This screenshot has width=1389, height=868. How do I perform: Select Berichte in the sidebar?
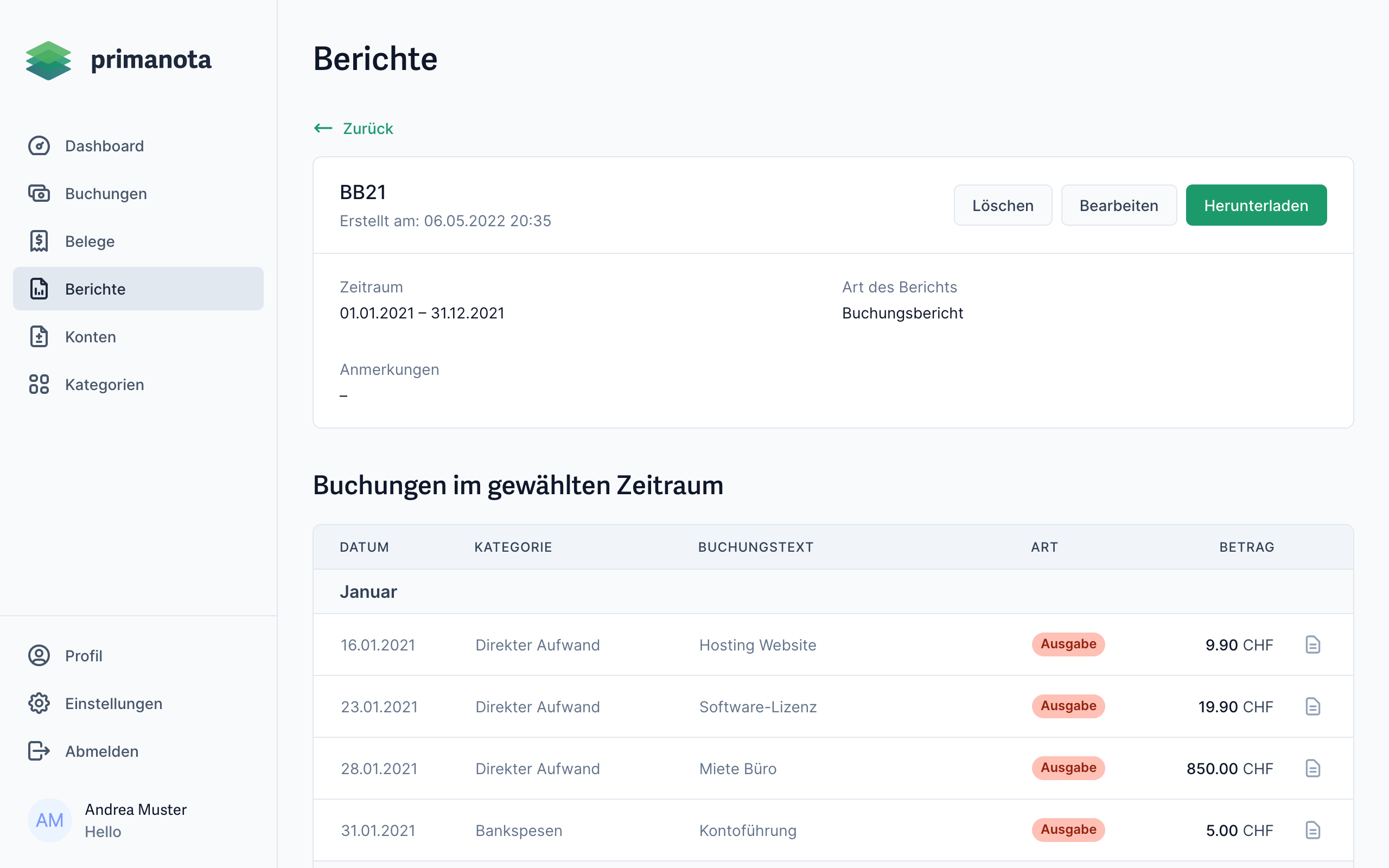[138, 289]
